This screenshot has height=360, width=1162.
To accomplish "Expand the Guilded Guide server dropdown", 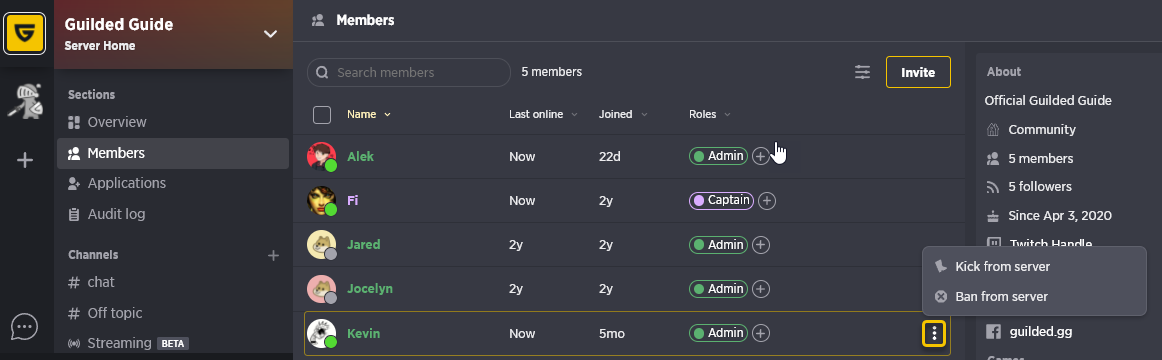I will point(270,34).
